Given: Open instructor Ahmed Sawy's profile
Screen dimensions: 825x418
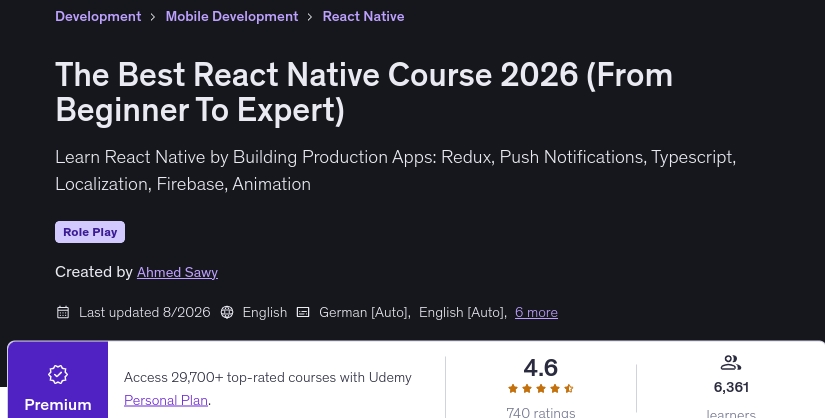Looking at the screenshot, I should [x=177, y=272].
